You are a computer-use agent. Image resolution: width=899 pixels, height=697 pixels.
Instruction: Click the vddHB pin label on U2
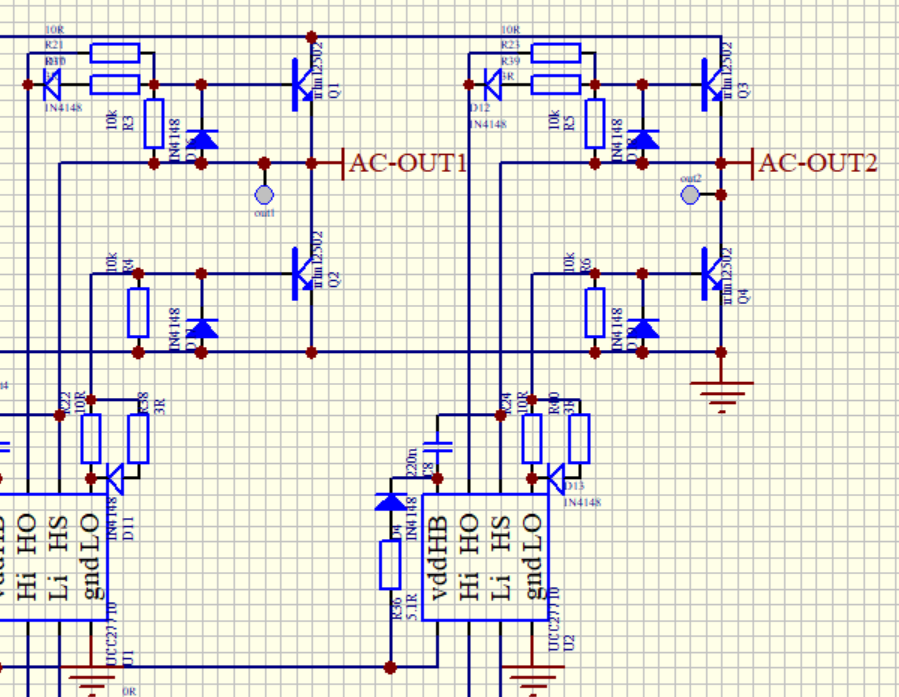pos(437,557)
